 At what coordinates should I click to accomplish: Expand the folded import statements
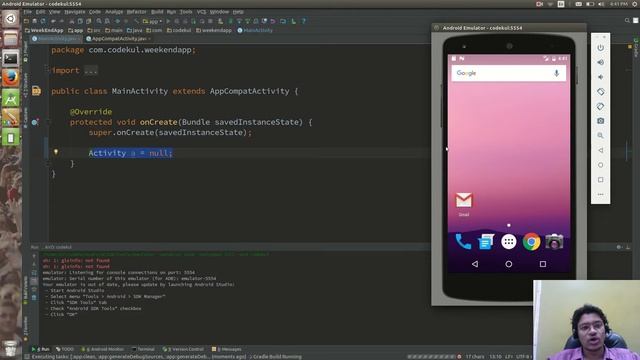click(x=91, y=71)
